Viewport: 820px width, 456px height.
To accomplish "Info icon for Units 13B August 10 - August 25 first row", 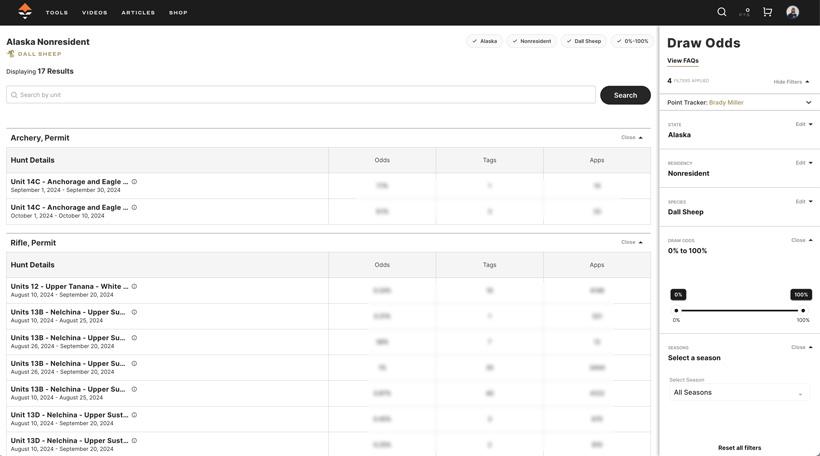I will pos(134,312).
